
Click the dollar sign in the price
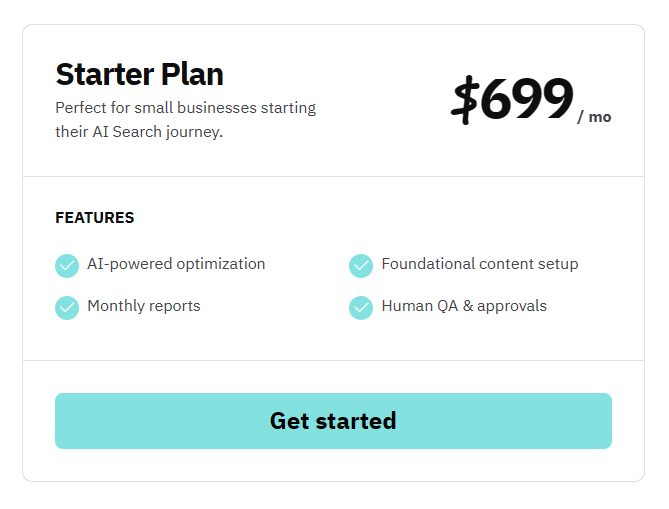coord(465,100)
